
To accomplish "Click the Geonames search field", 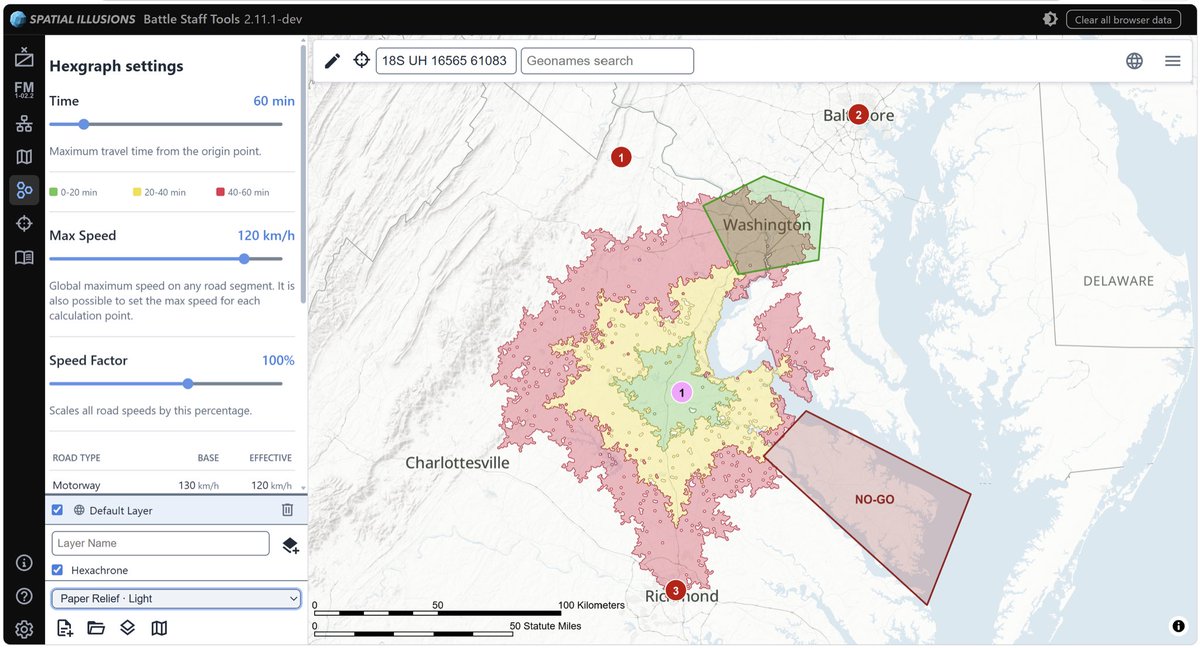I will (x=607, y=61).
